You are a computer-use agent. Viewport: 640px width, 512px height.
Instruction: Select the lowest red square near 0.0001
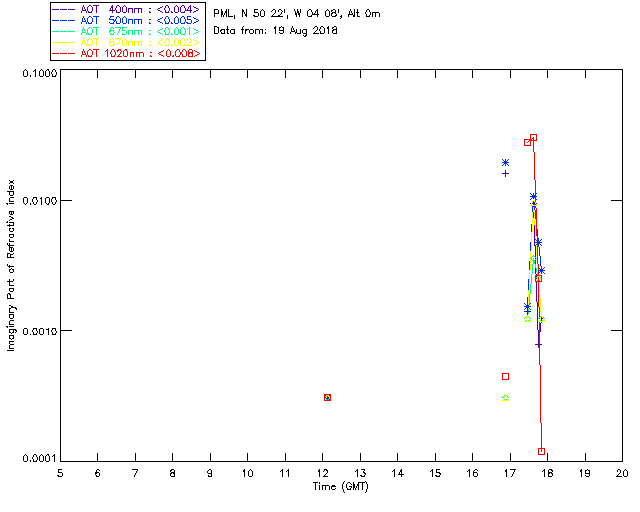click(x=542, y=451)
